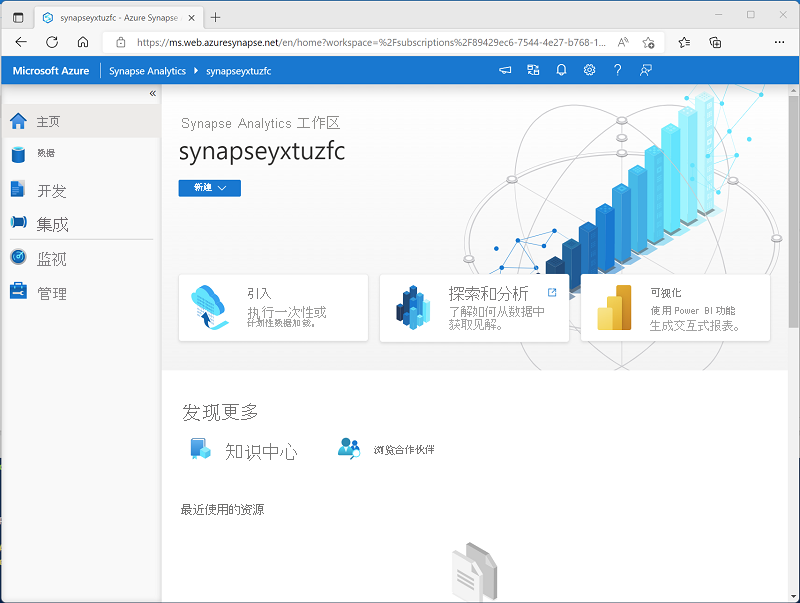Click the synapseyxtuzfc breadcrumb
This screenshot has height=603, width=800.
click(x=238, y=71)
